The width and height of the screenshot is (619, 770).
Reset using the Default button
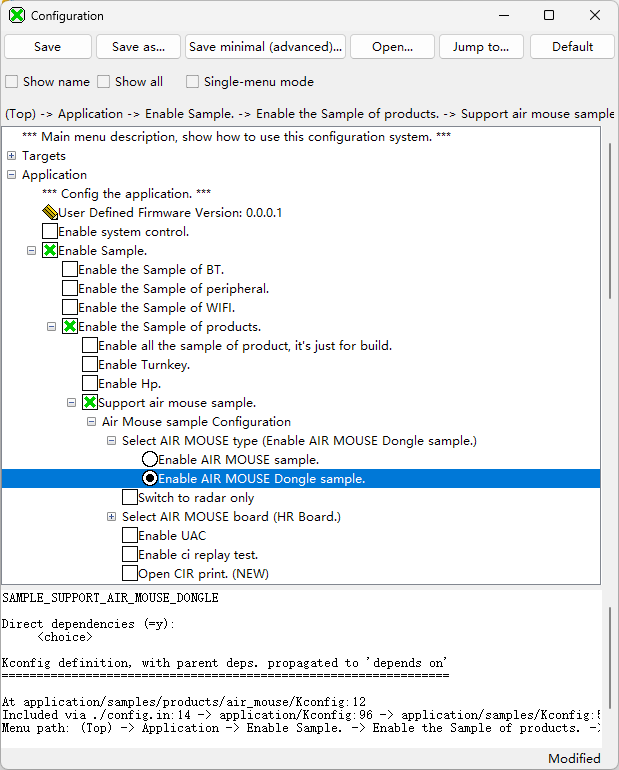(572, 47)
